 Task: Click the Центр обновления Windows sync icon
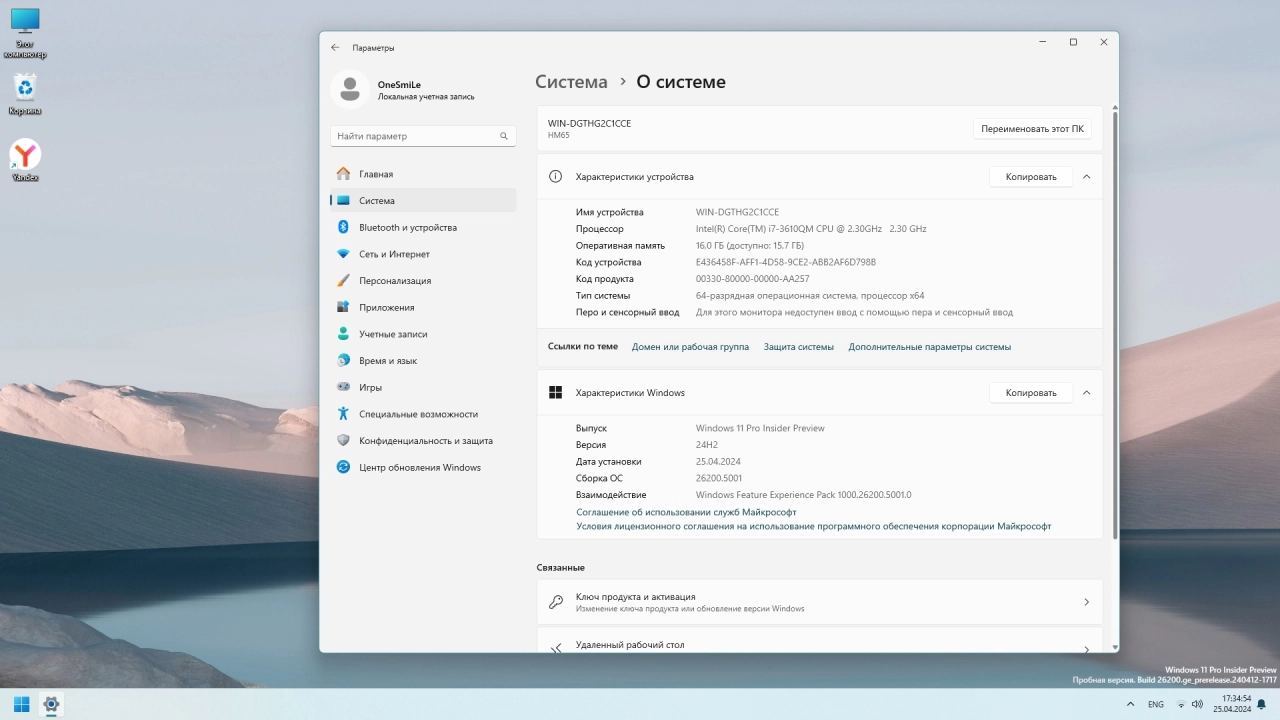click(343, 467)
